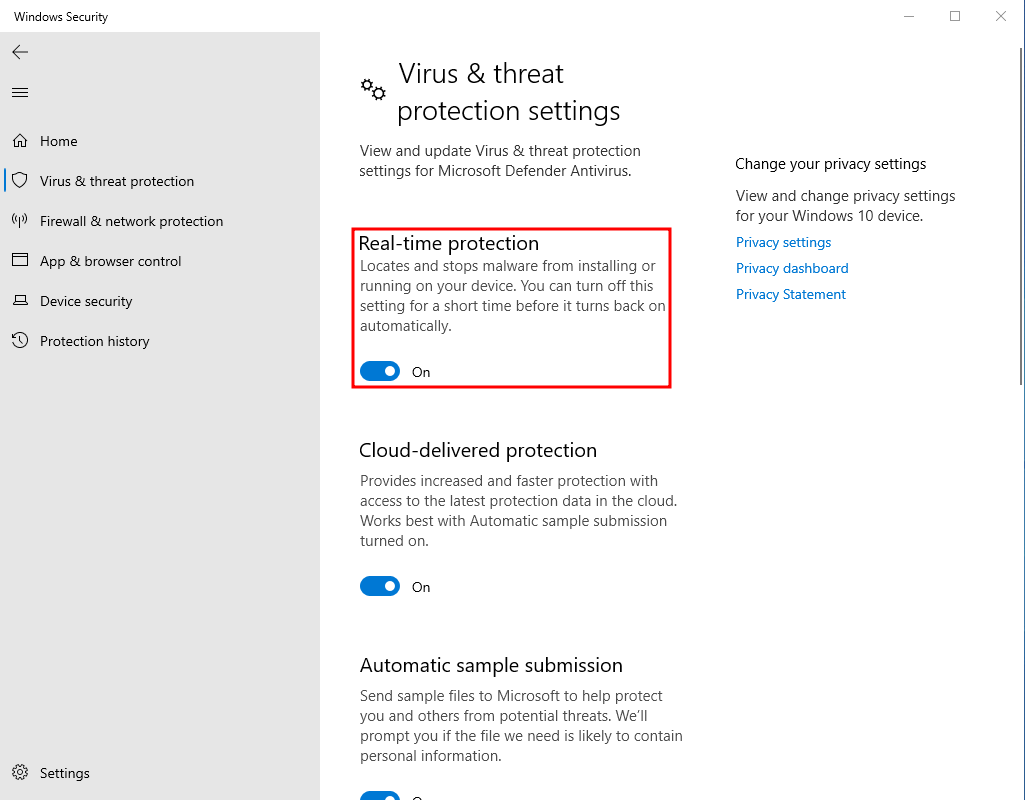The image size is (1025, 800).
Task: Click the Device security laptop icon
Action: (x=20, y=300)
